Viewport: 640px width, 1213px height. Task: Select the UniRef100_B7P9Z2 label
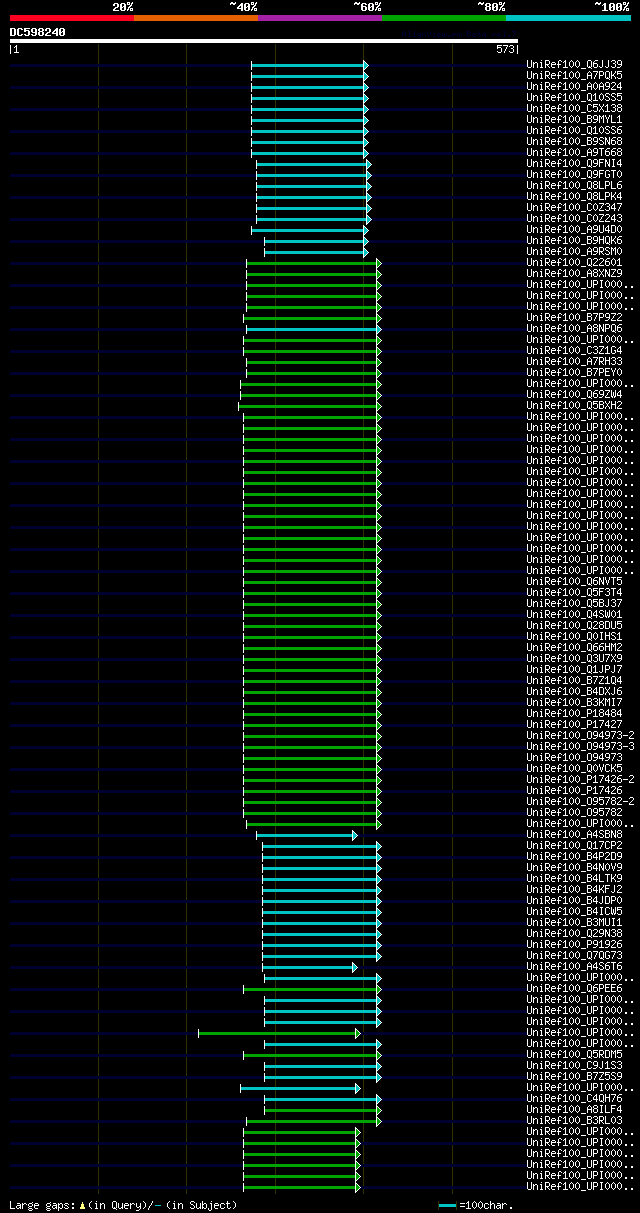point(574,317)
